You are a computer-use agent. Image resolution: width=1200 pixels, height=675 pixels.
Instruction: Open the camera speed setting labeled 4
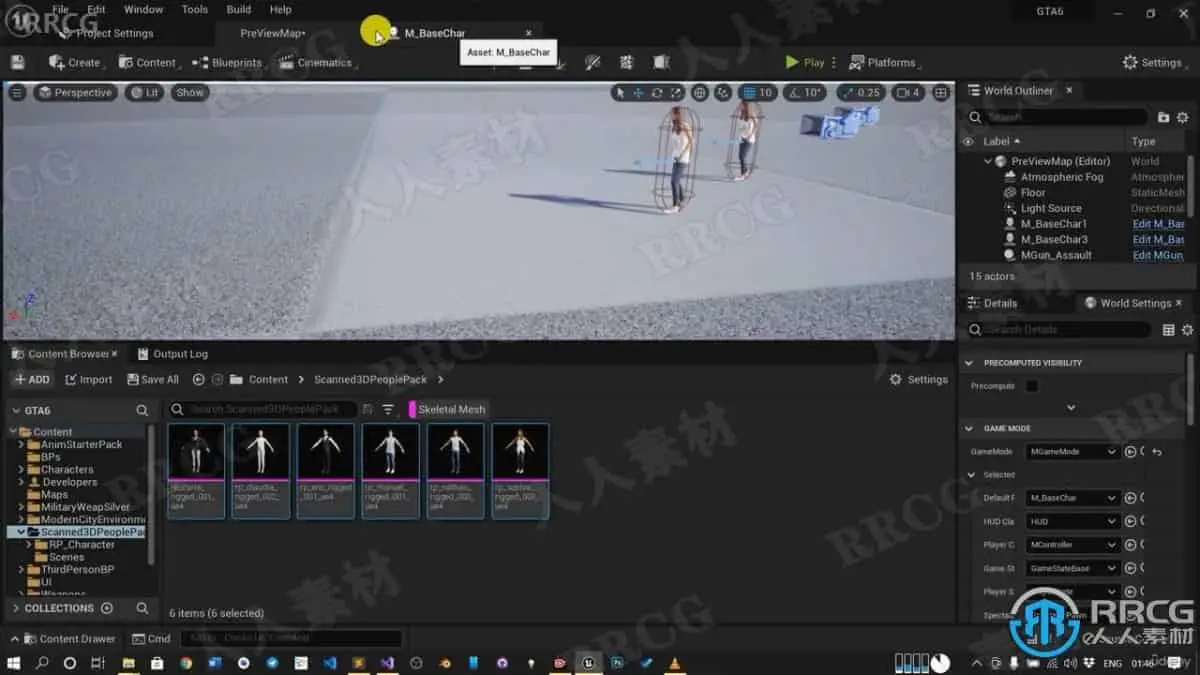[908, 92]
